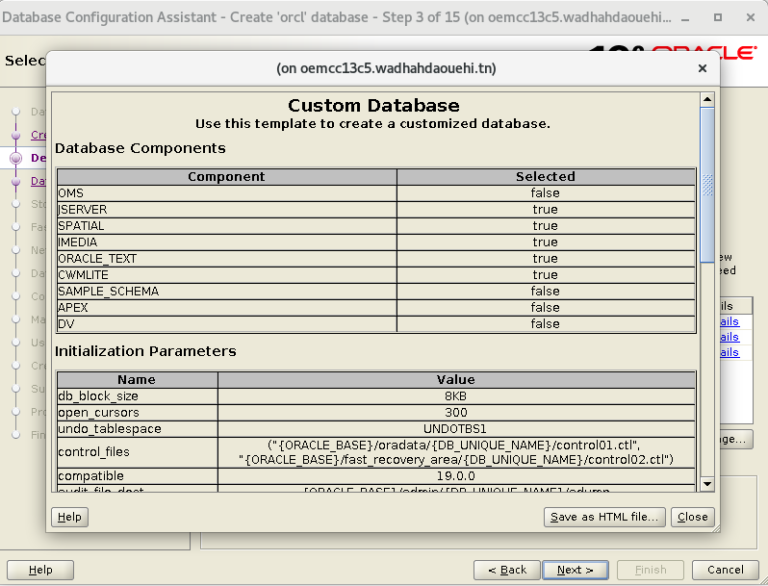The height and width of the screenshot is (586, 768).
Task: Click the current highlighted step node in sidebar
Action: point(16,158)
